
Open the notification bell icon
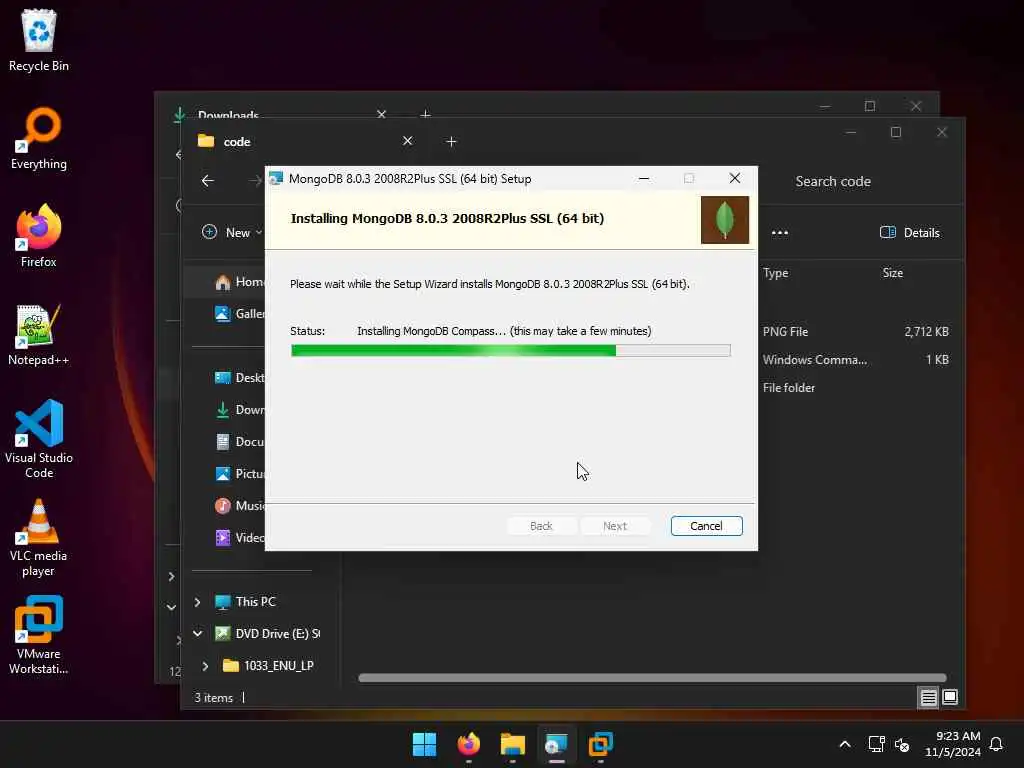pos(996,744)
